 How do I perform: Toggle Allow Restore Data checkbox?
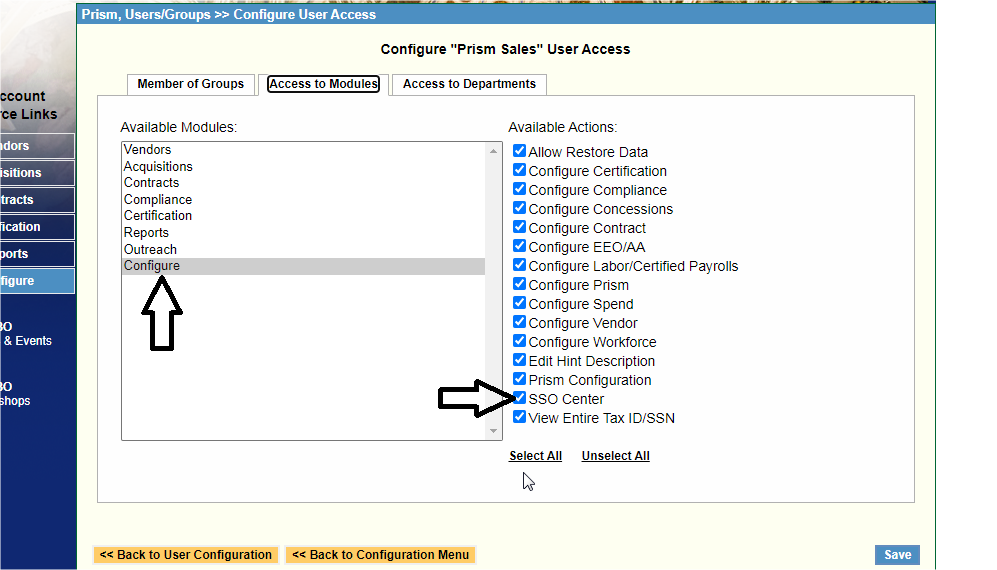(x=519, y=151)
